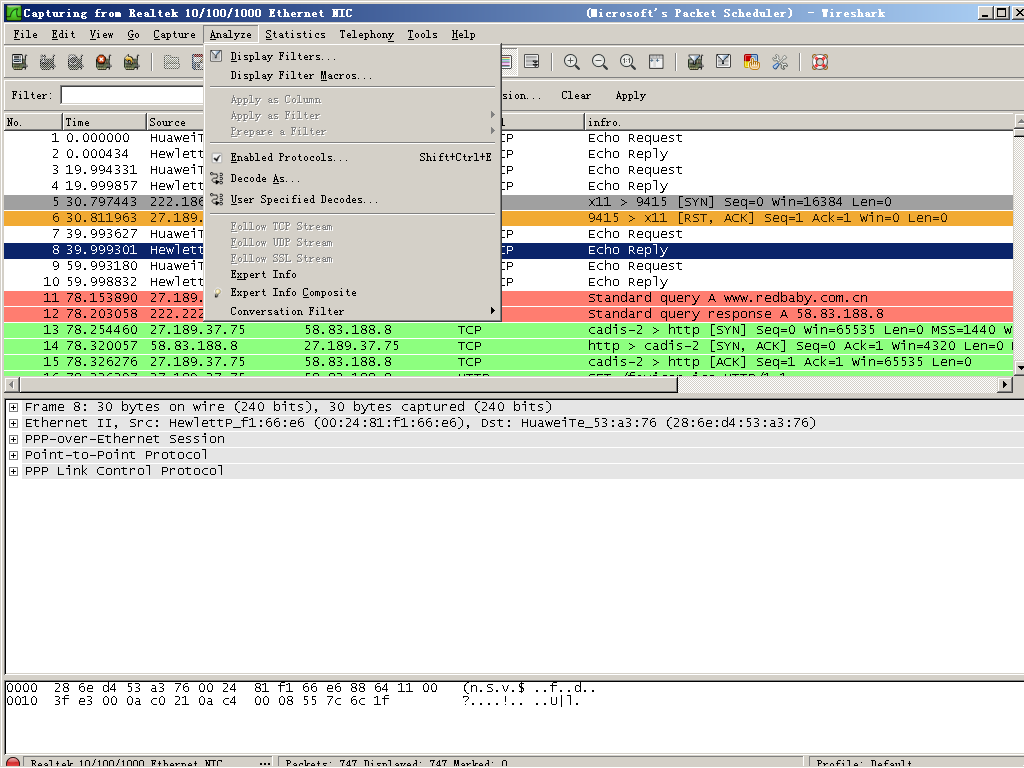Edit capture filters from the toolbar
The width and height of the screenshot is (1024, 768).
tap(696, 62)
